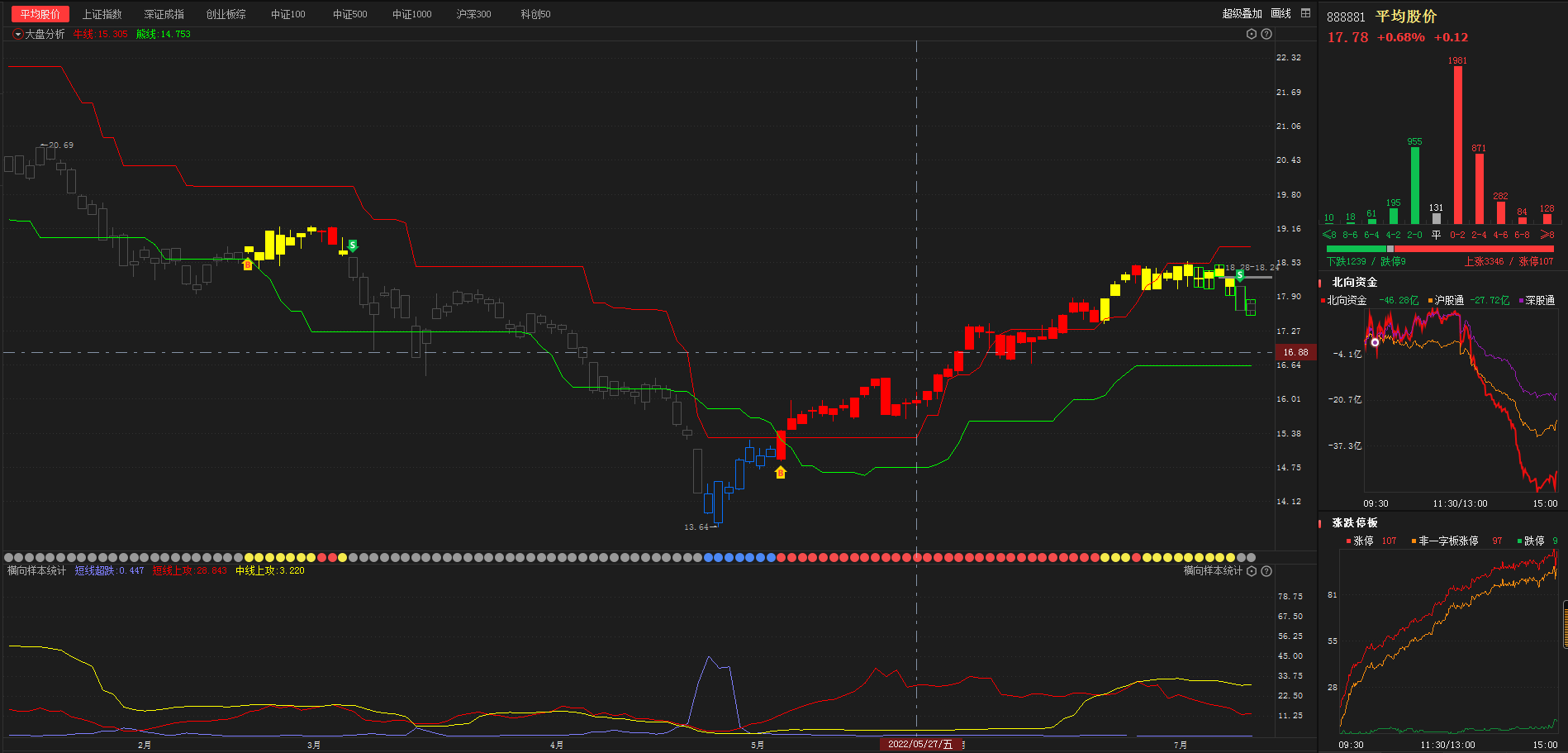Open the 中证100 tab
The height and width of the screenshot is (753, 1568).
(287, 14)
